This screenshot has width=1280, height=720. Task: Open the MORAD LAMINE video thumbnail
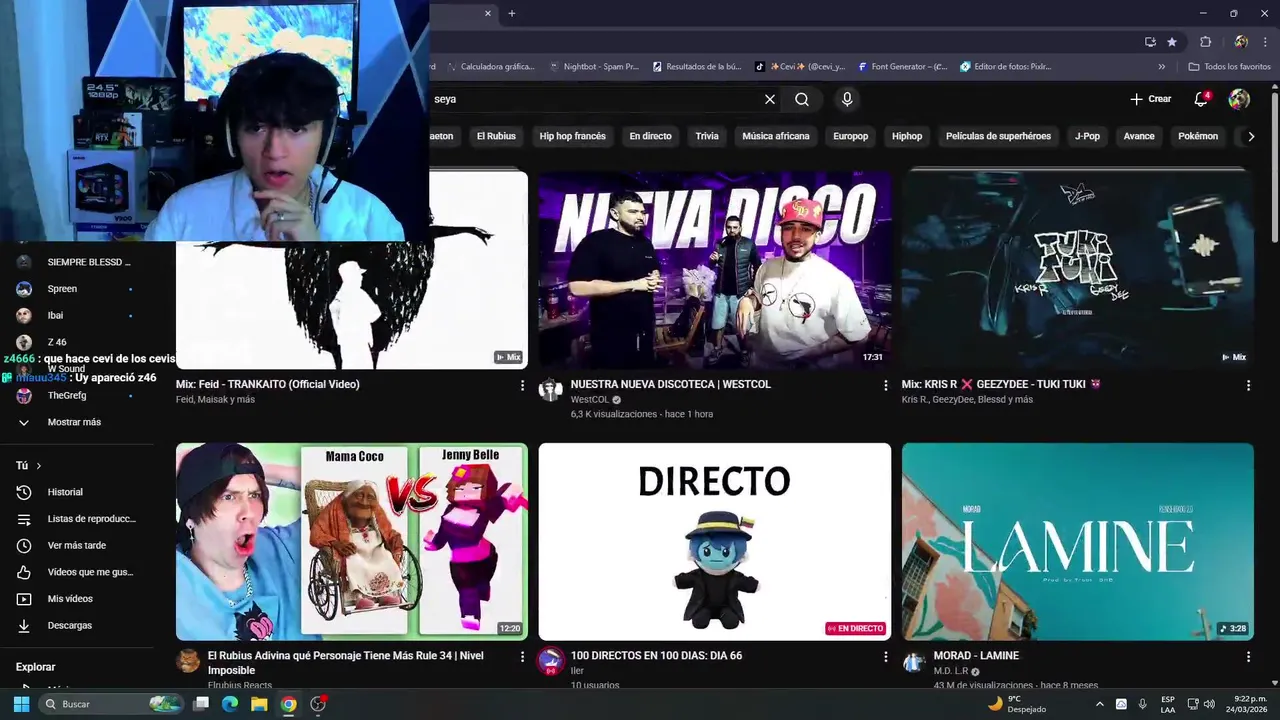[1078, 541]
